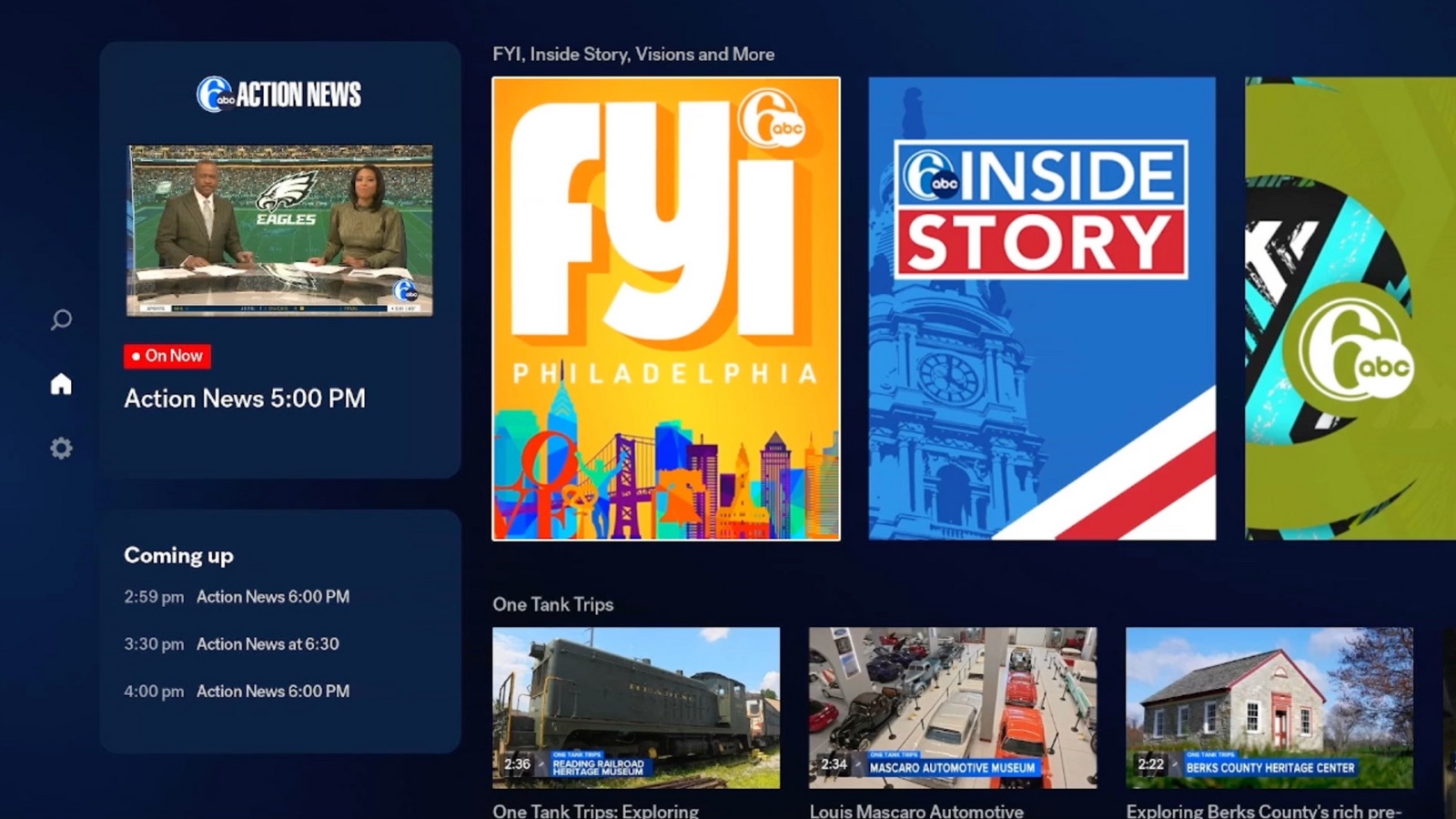Play the Berks County Heritage Center video
The width and height of the screenshot is (1456, 819).
point(1269,708)
